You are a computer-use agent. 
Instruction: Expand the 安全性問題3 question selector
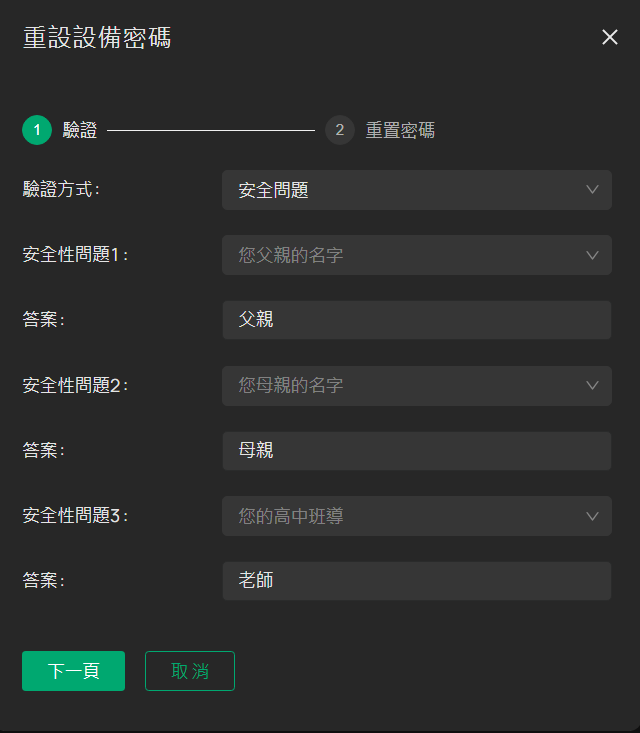pos(417,516)
